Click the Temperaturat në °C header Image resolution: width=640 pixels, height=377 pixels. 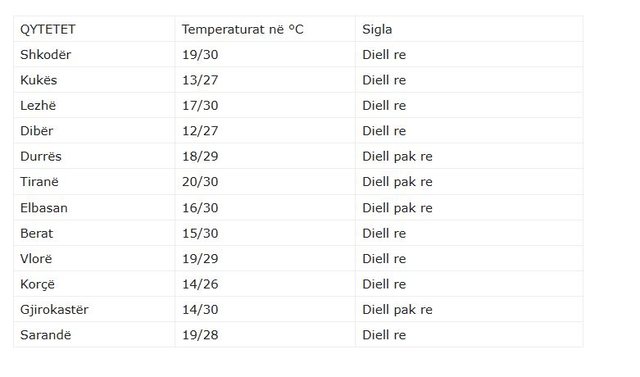click(x=242, y=29)
